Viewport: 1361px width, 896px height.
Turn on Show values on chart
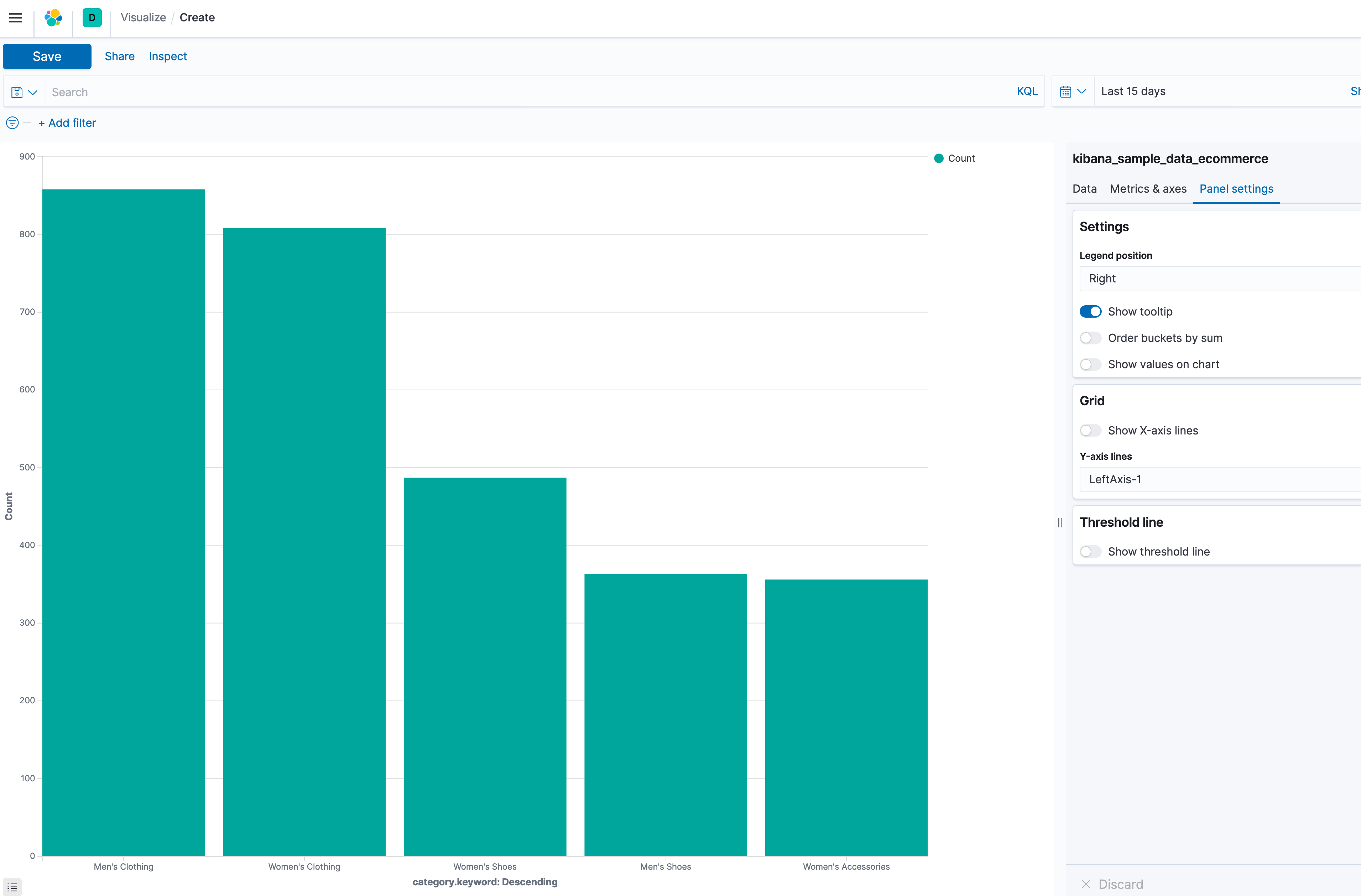1090,364
